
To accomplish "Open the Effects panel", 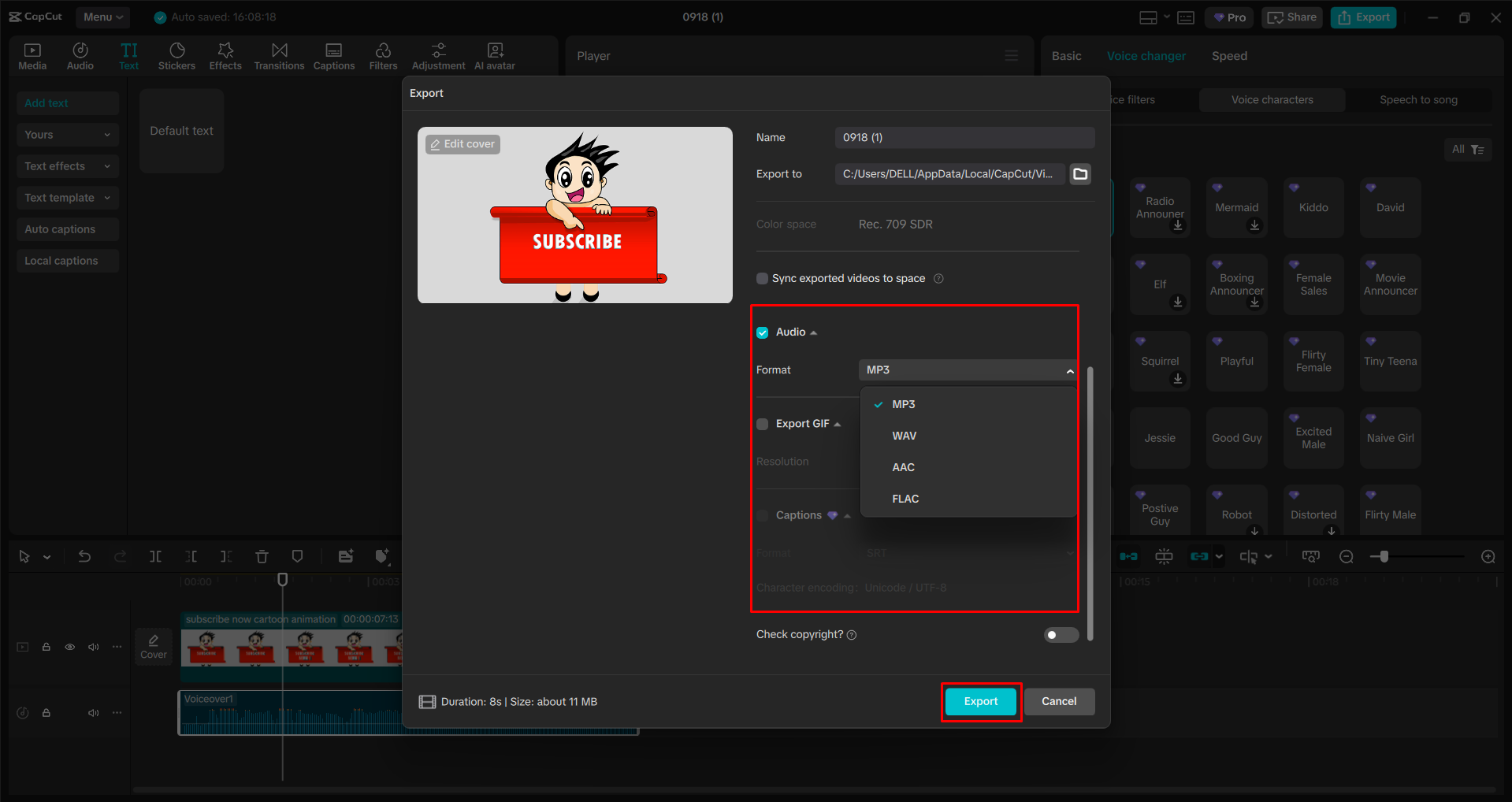I will tap(225, 56).
